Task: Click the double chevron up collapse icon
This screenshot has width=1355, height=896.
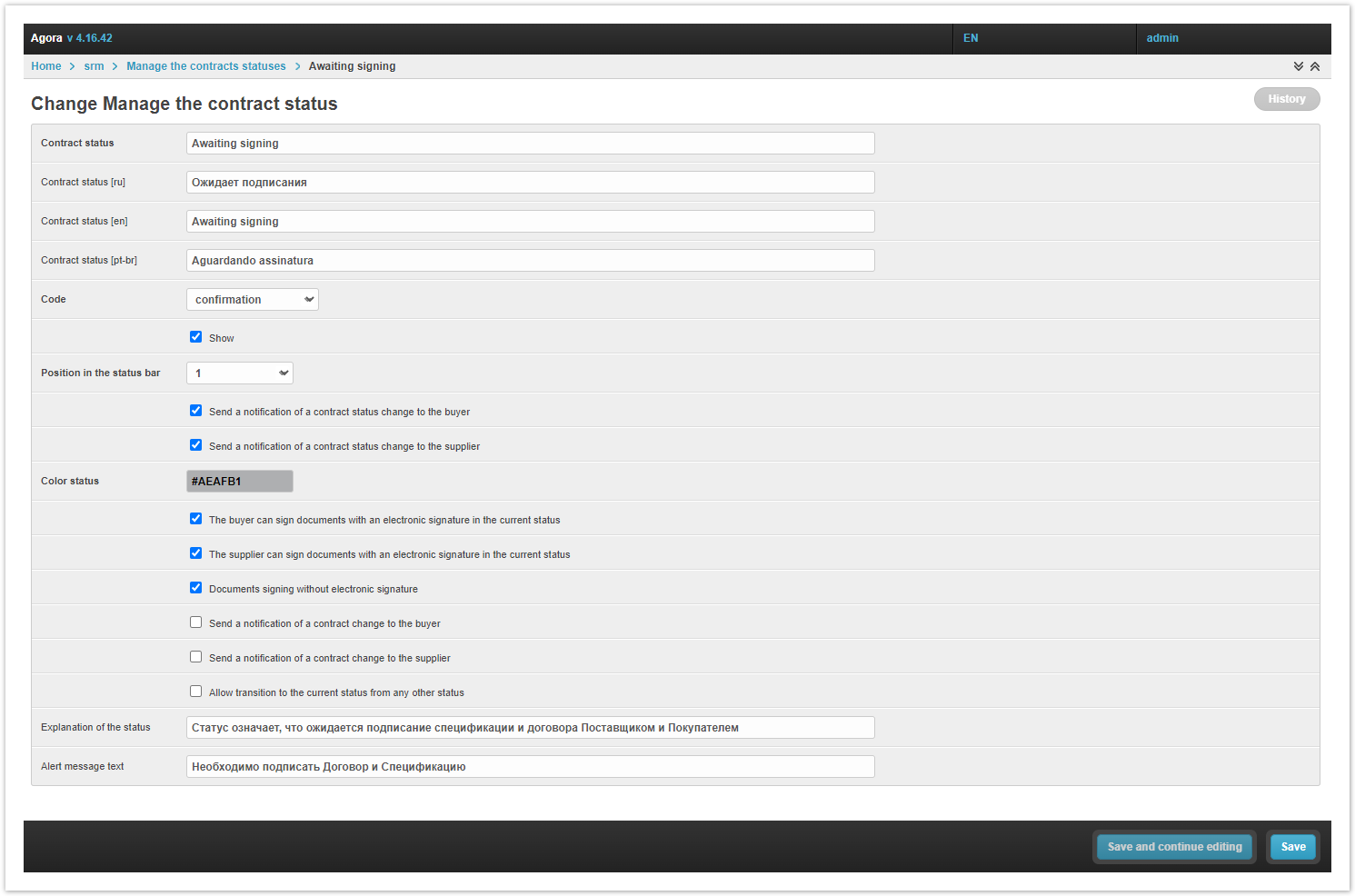Action: click(x=1314, y=66)
